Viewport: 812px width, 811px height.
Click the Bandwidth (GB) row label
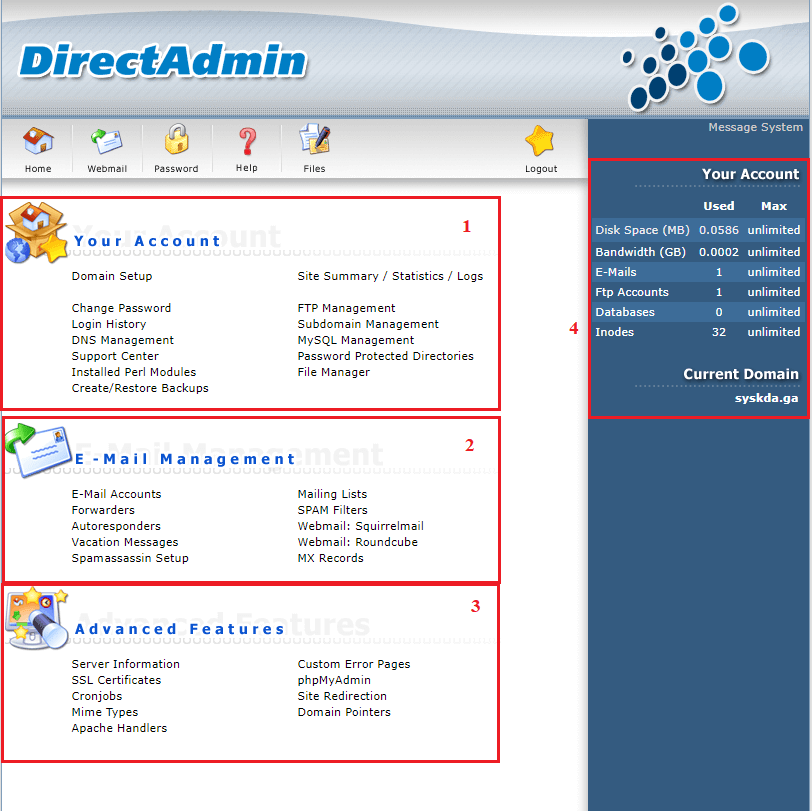[x=640, y=252]
